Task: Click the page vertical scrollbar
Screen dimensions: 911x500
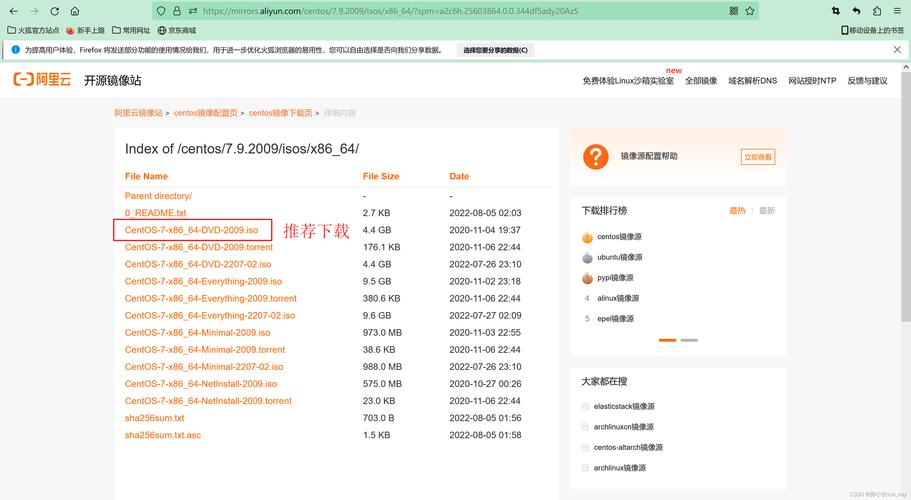Action: tap(906, 196)
